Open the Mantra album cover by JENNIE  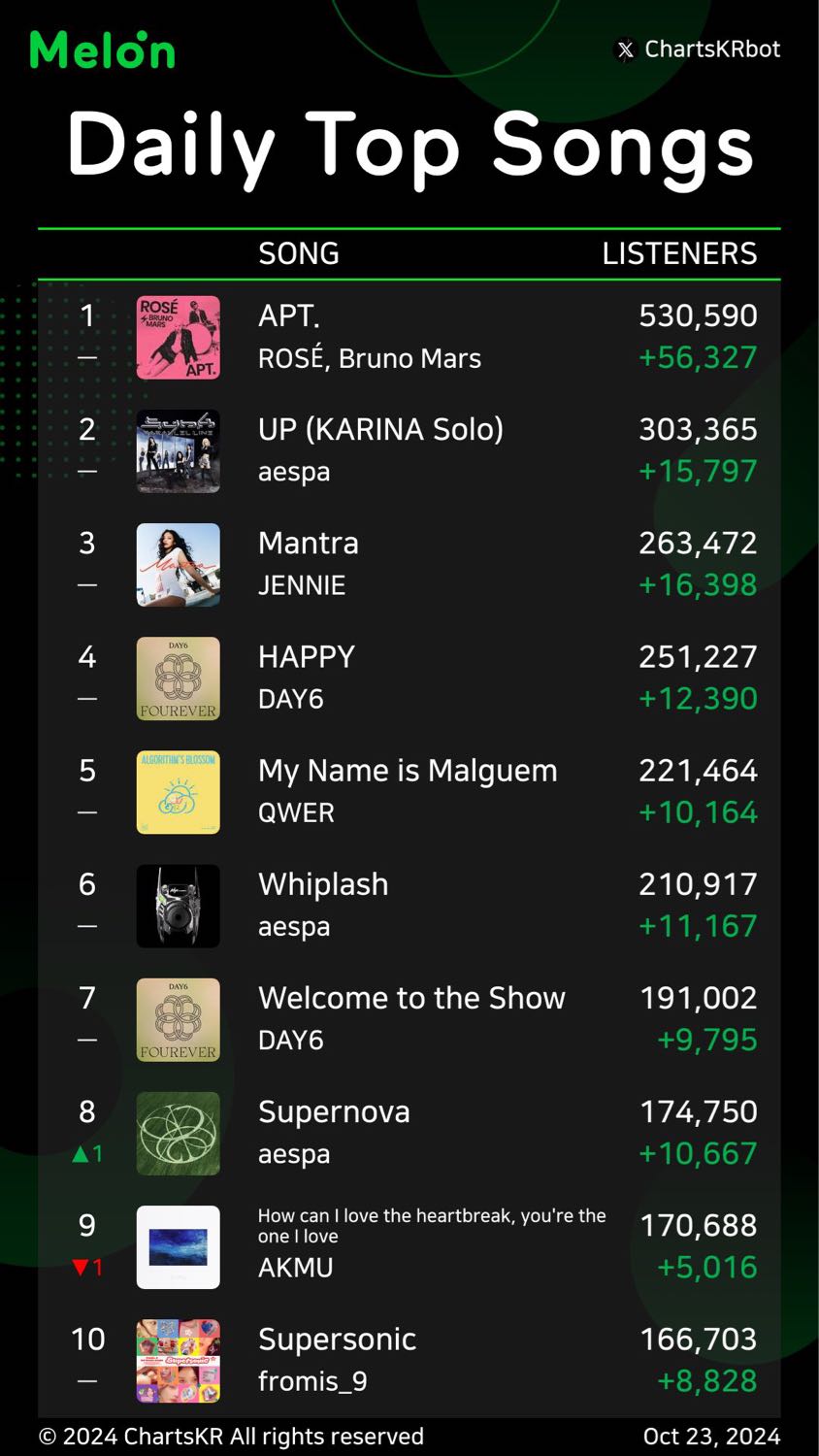click(179, 565)
